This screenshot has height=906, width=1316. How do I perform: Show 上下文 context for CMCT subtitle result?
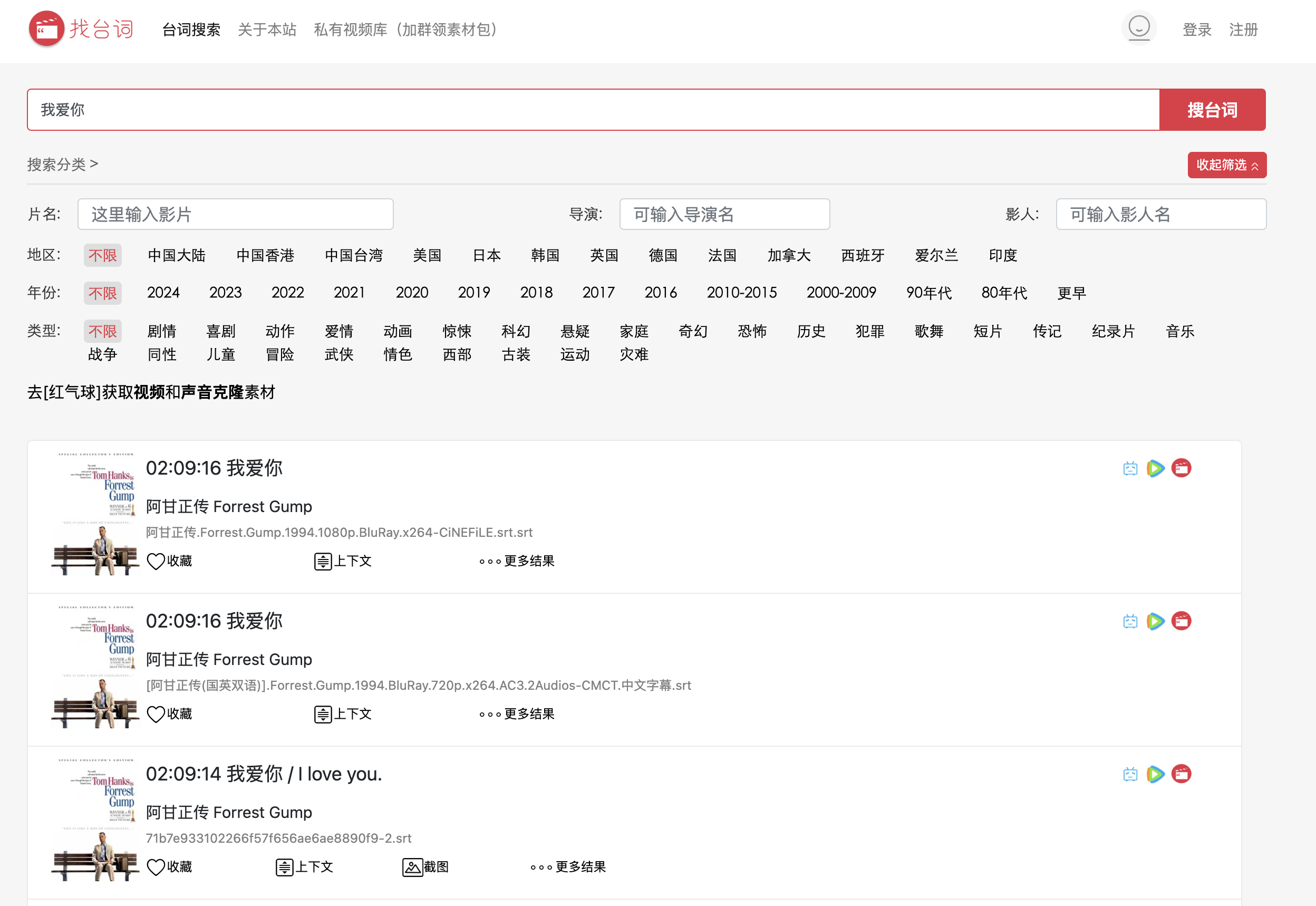pyautogui.click(x=343, y=714)
